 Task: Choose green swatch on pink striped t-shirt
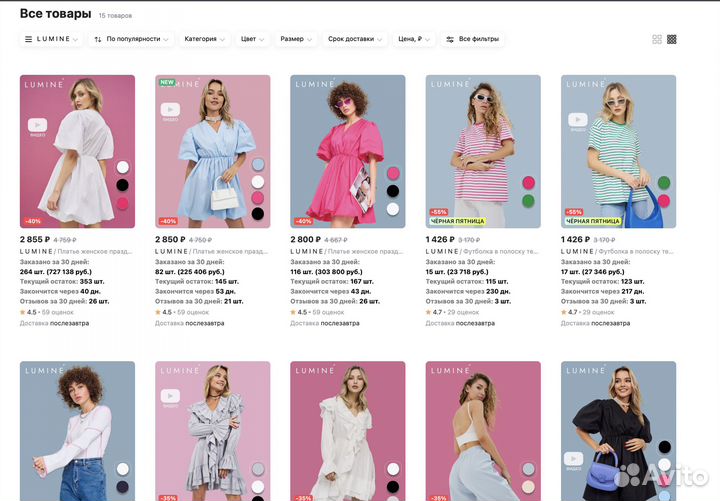(x=528, y=200)
